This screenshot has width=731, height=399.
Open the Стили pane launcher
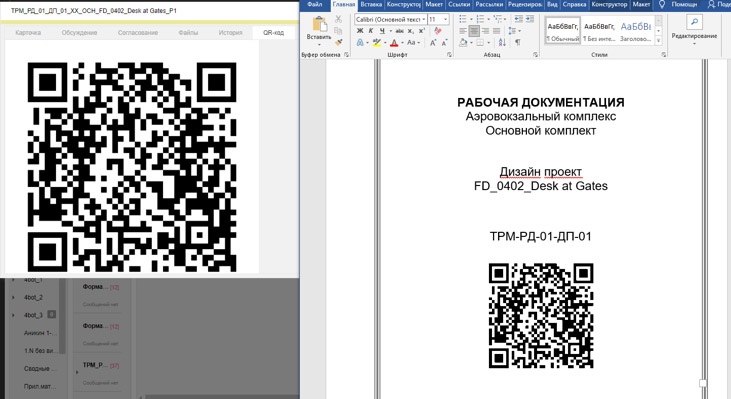[663, 55]
